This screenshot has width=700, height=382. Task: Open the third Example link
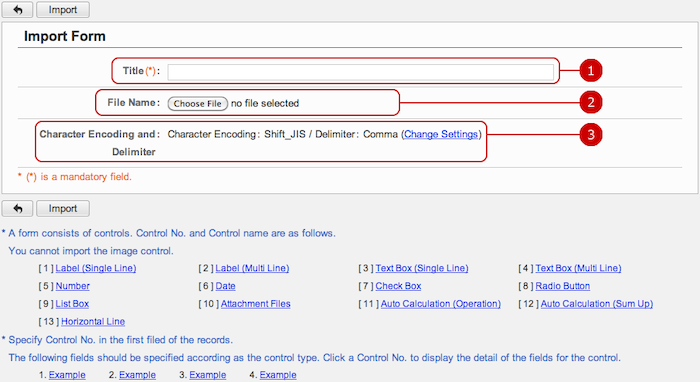(208, 375)
